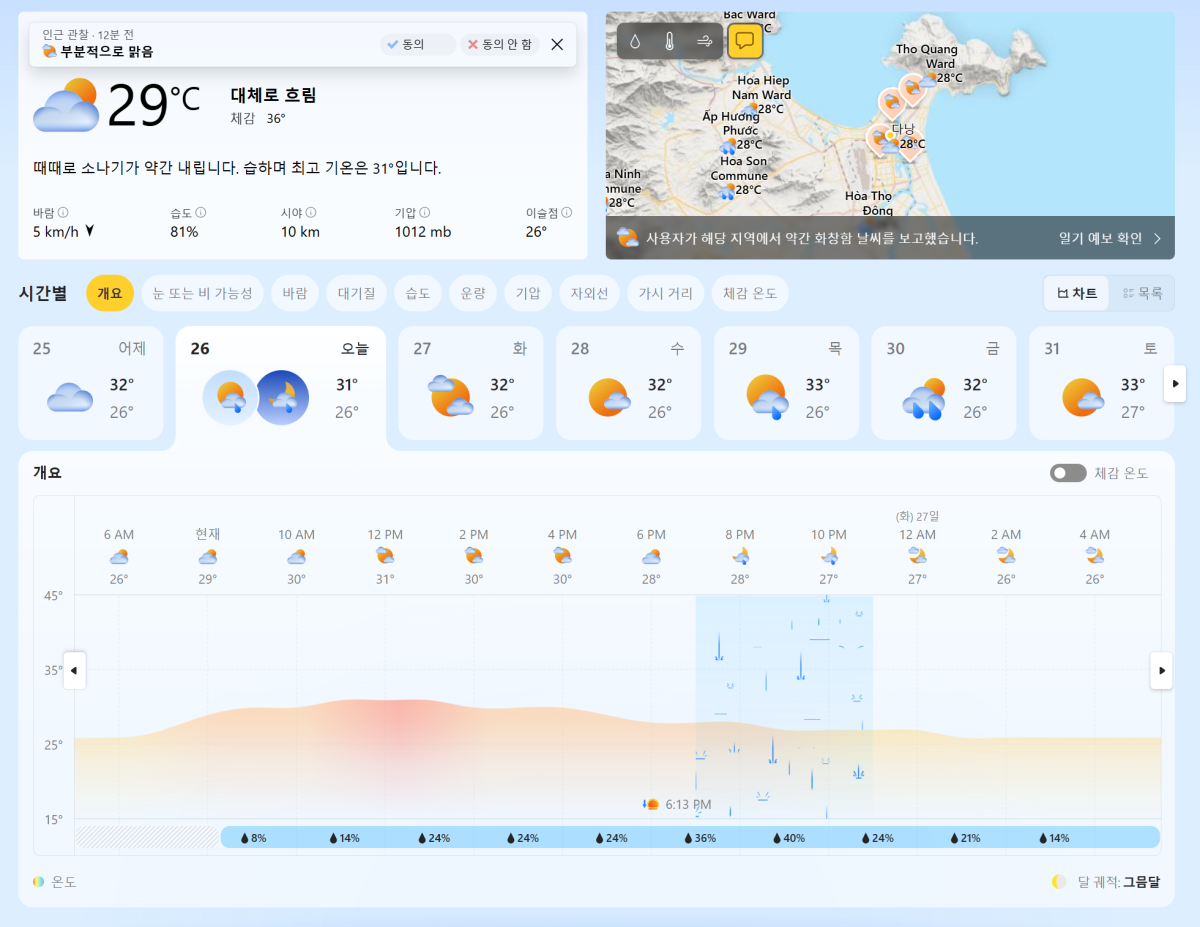Select the precipitation map layer icon
The height and width of the screenshot is (927, 1200).
click(x=636, y=41)
